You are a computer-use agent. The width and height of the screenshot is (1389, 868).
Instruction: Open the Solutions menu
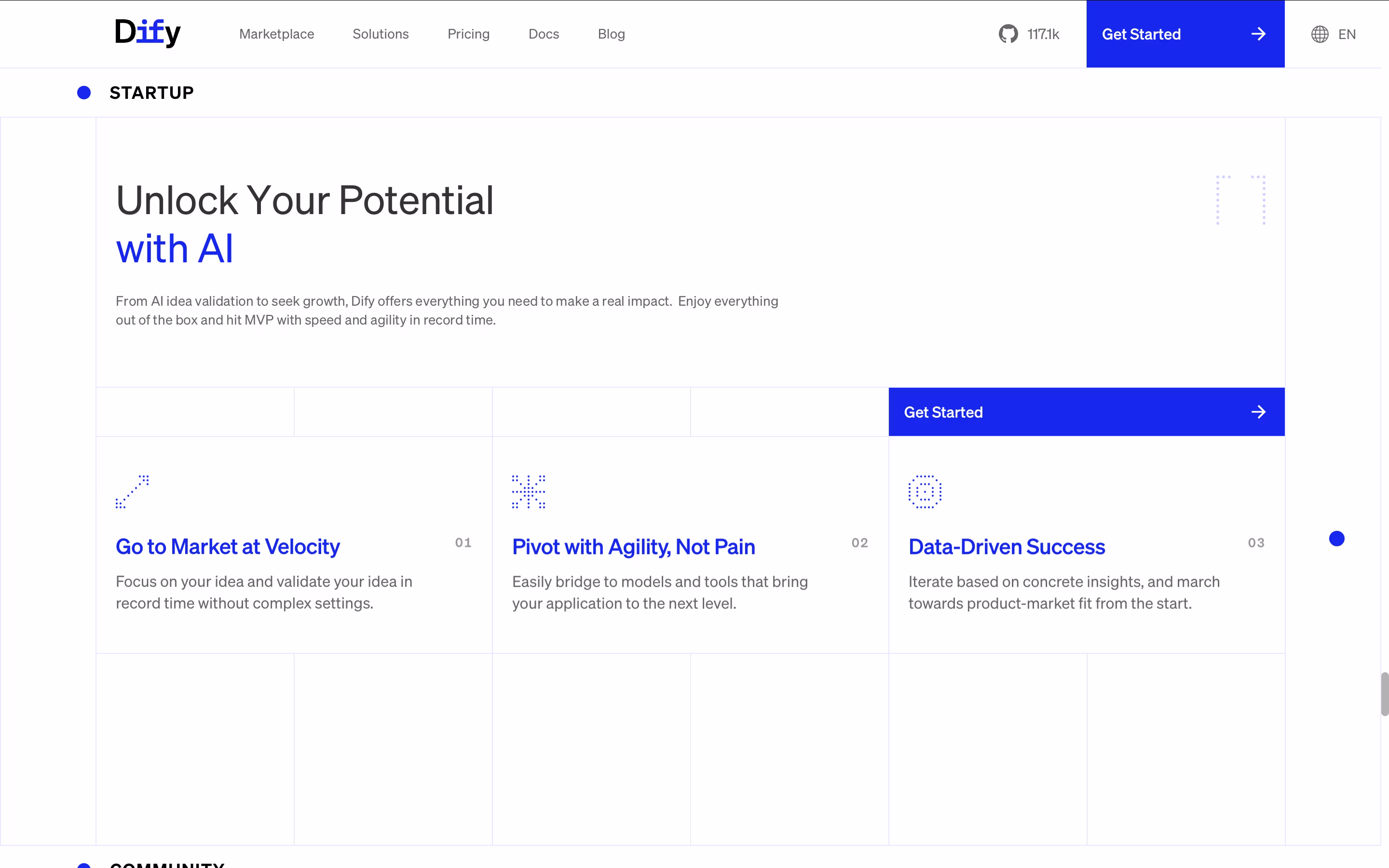tap(381, 34)
